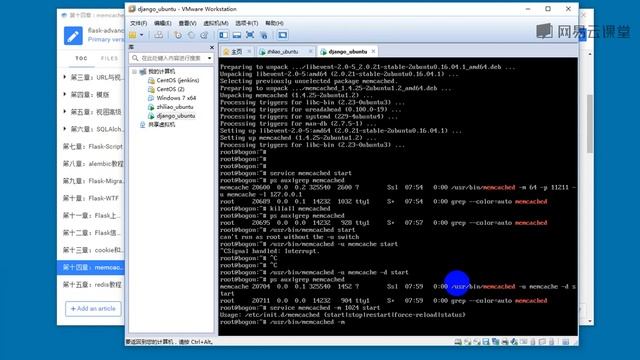Open chapter 第九章: Flask-Migrate

(93, 181)
